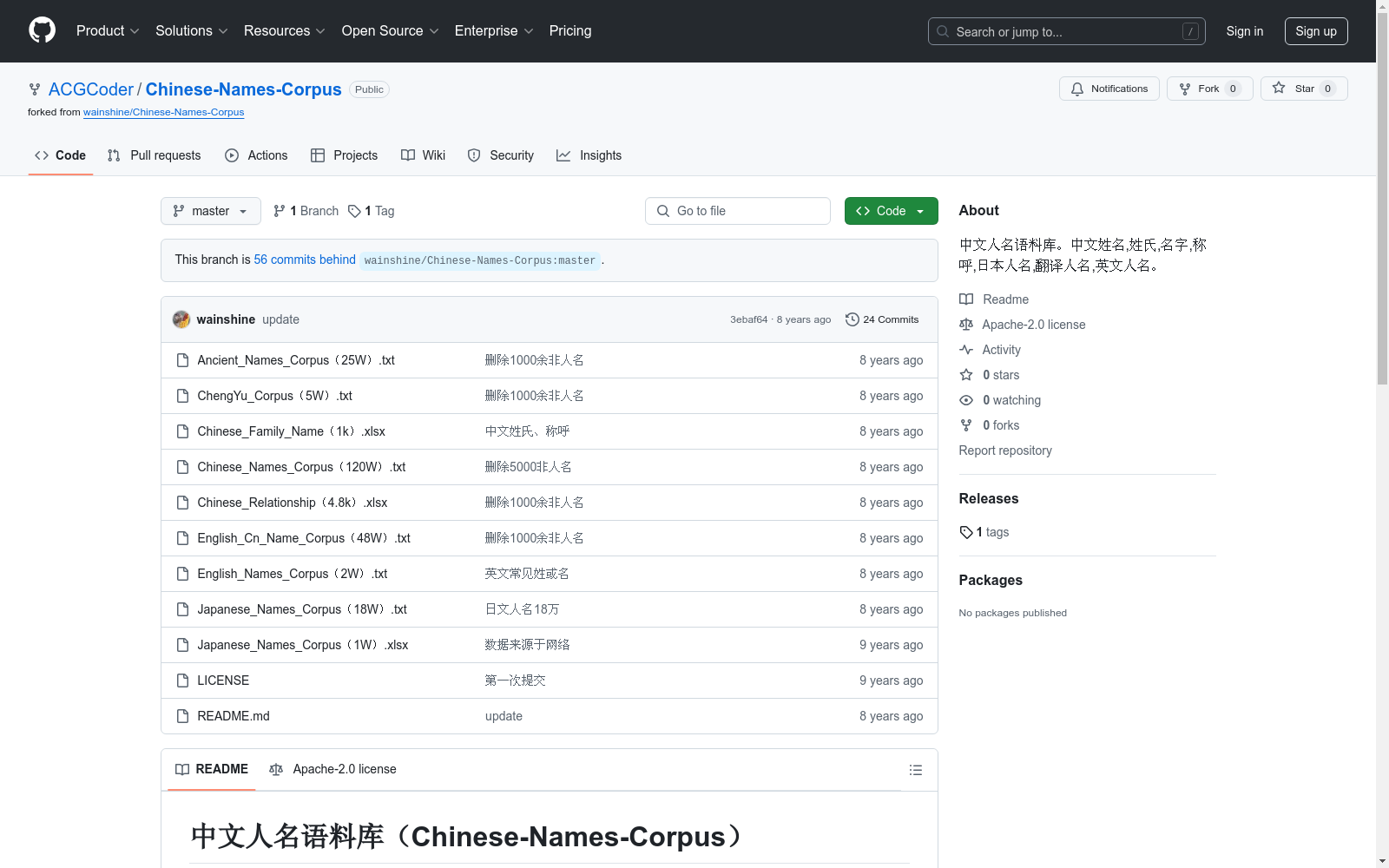This screenshot has width=1389, height=868.
Task: Click the Notifications bell button
Action: (1109, 89)
